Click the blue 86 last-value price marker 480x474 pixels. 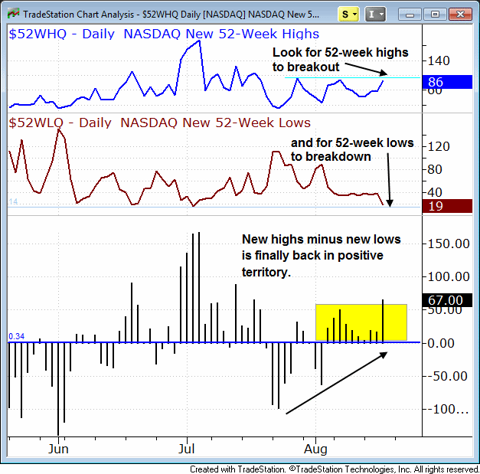(447, 82)
